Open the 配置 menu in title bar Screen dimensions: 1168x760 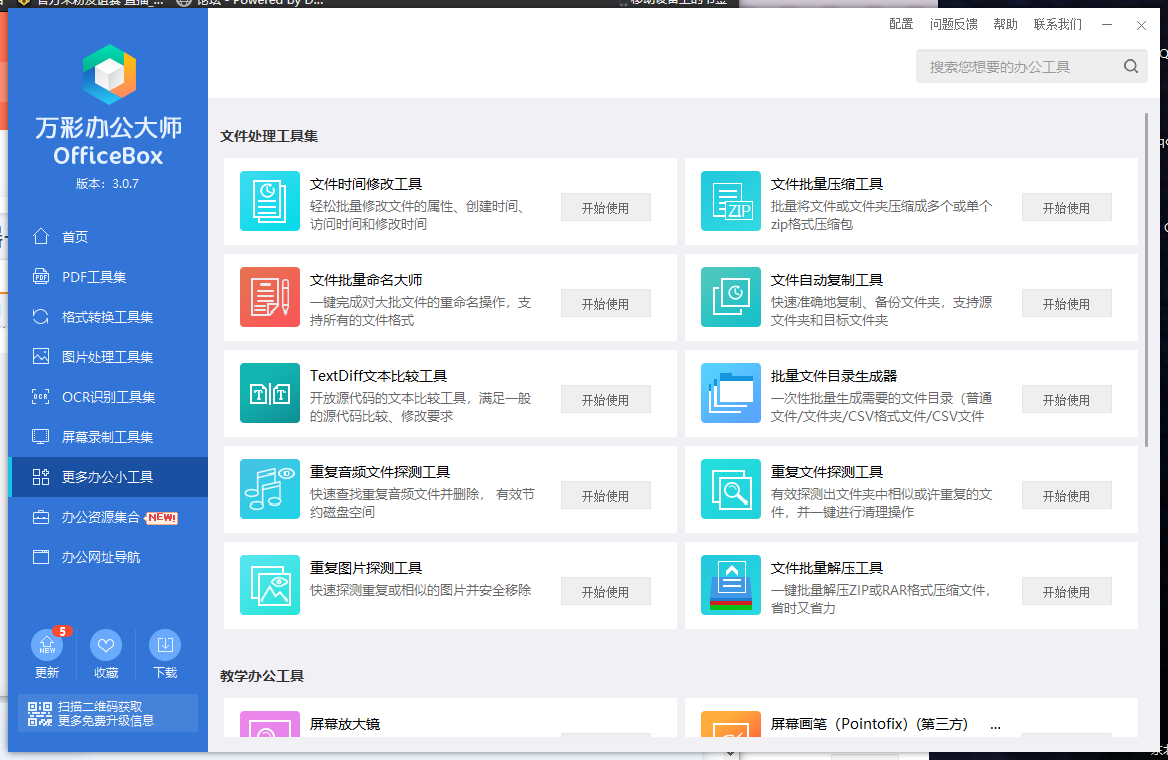901,24
